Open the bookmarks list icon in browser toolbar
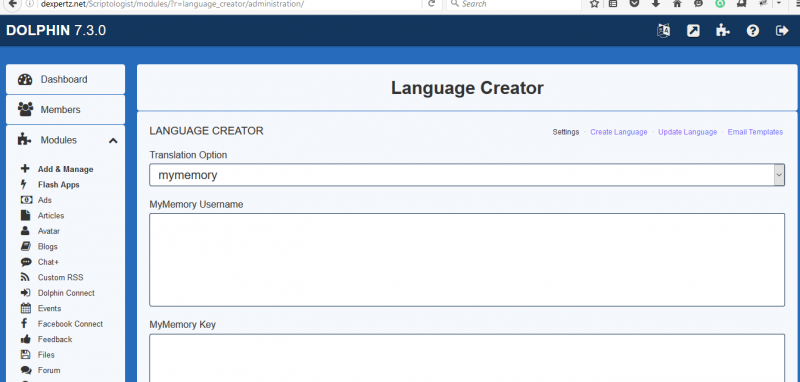The width and height of the screenshot is (800, 382). click(x=613, y=4)
